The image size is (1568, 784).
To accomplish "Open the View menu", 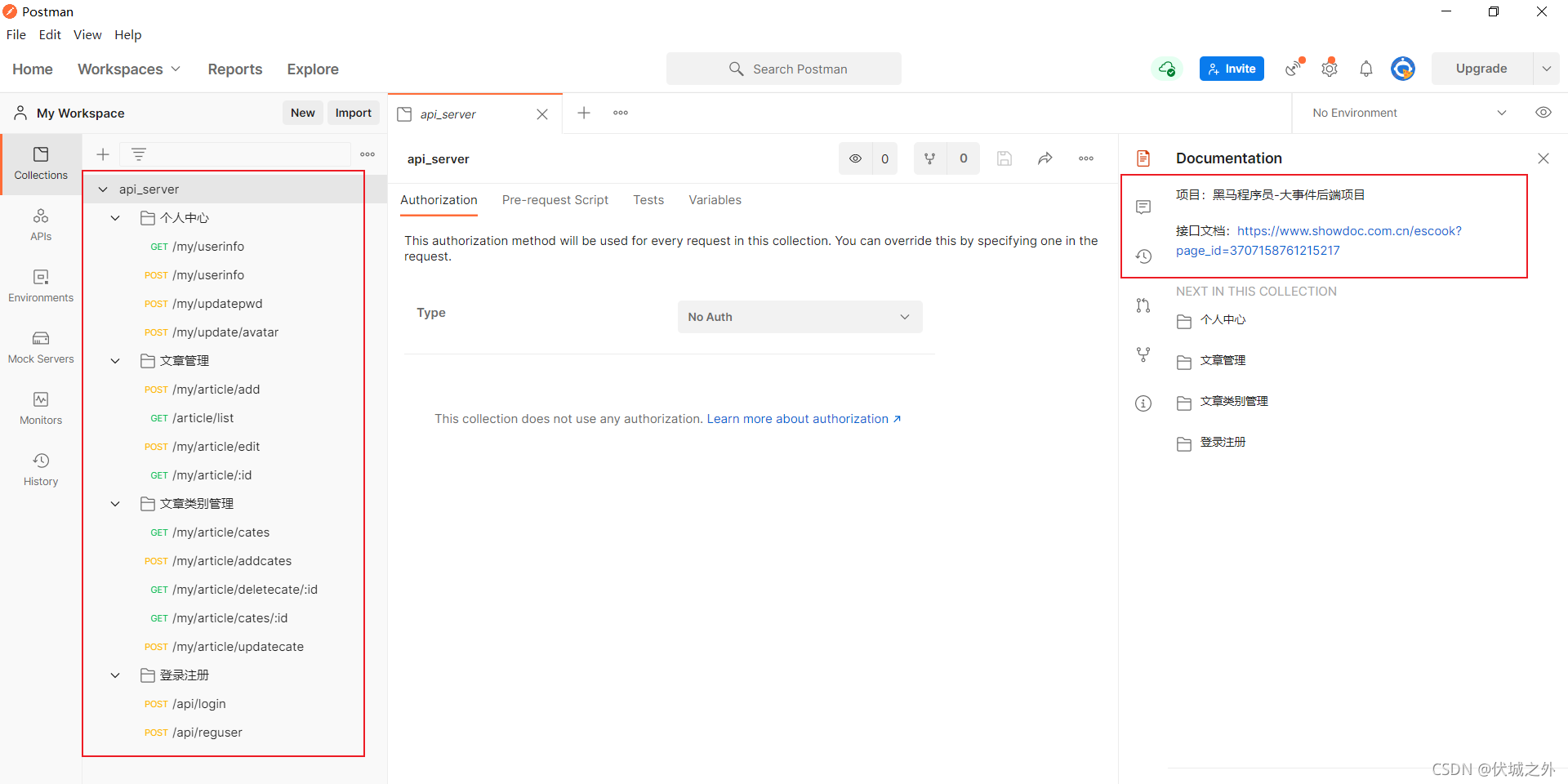I will [x=87, y=34].
